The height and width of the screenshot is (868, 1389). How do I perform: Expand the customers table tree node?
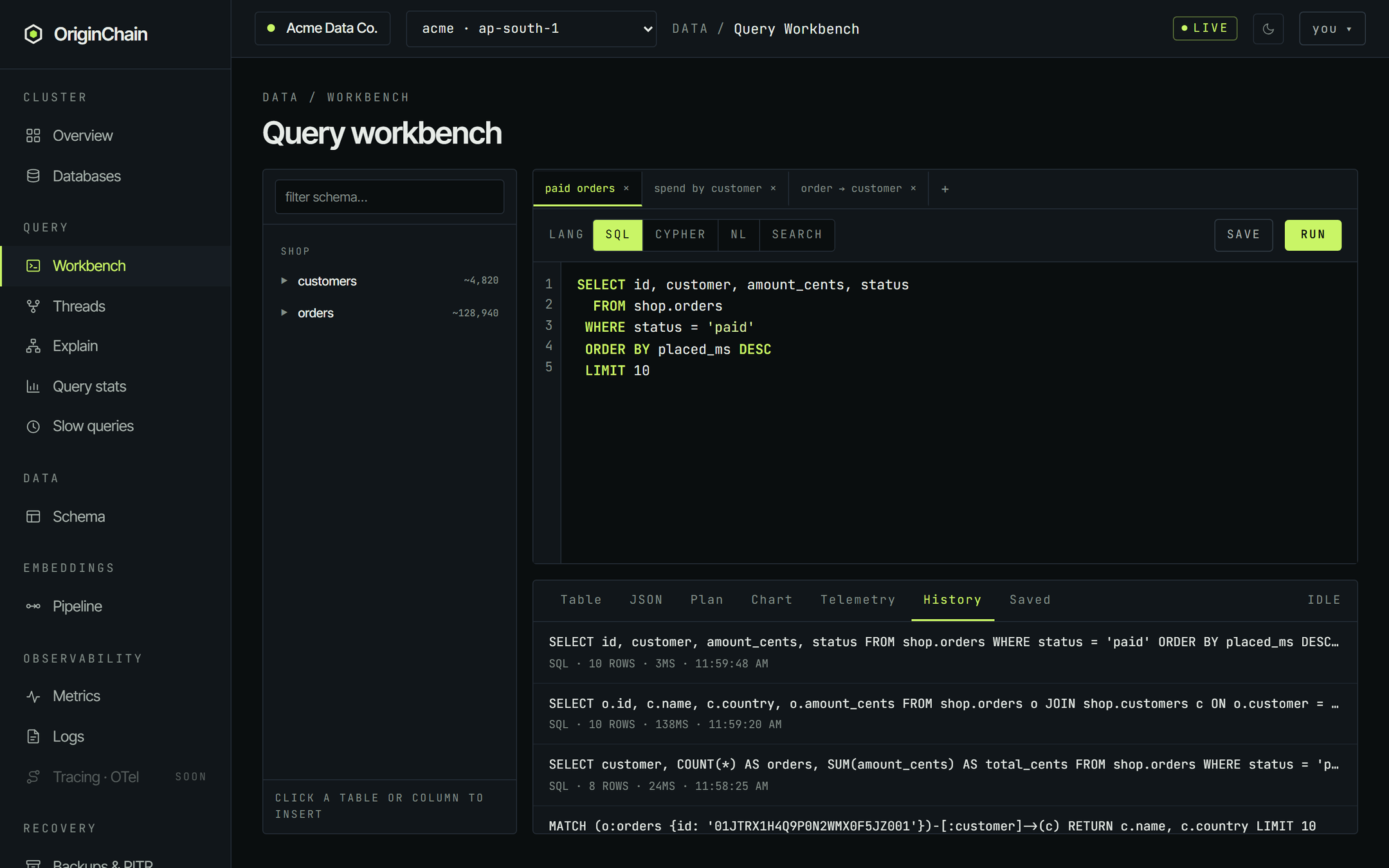click(x=284, y=281)
